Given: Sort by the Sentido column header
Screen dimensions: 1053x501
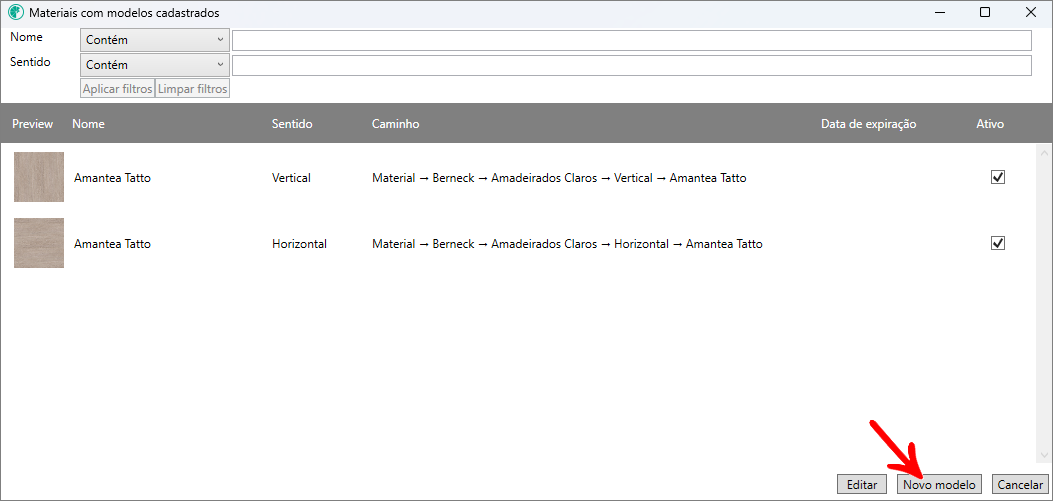Looking at the screenshot, I should click(x=292, y=124).
